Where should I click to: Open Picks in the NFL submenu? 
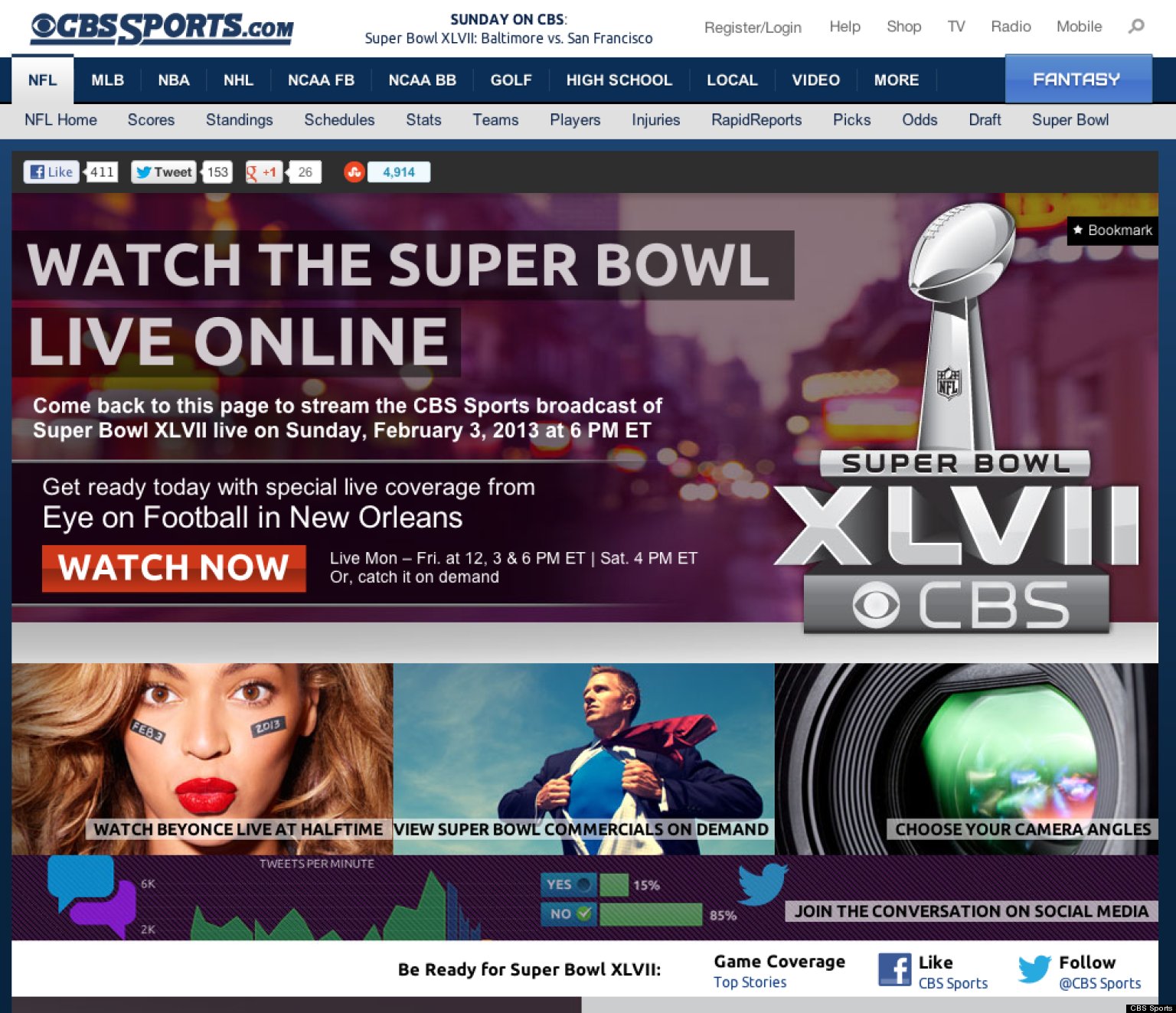click(851, 120)
